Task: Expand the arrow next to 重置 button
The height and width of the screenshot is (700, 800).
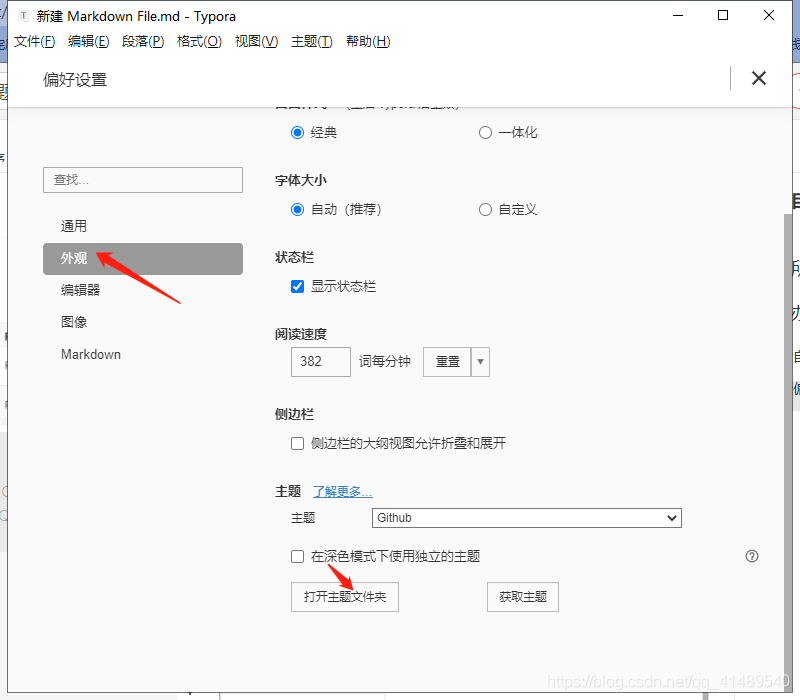Action: 480,362
